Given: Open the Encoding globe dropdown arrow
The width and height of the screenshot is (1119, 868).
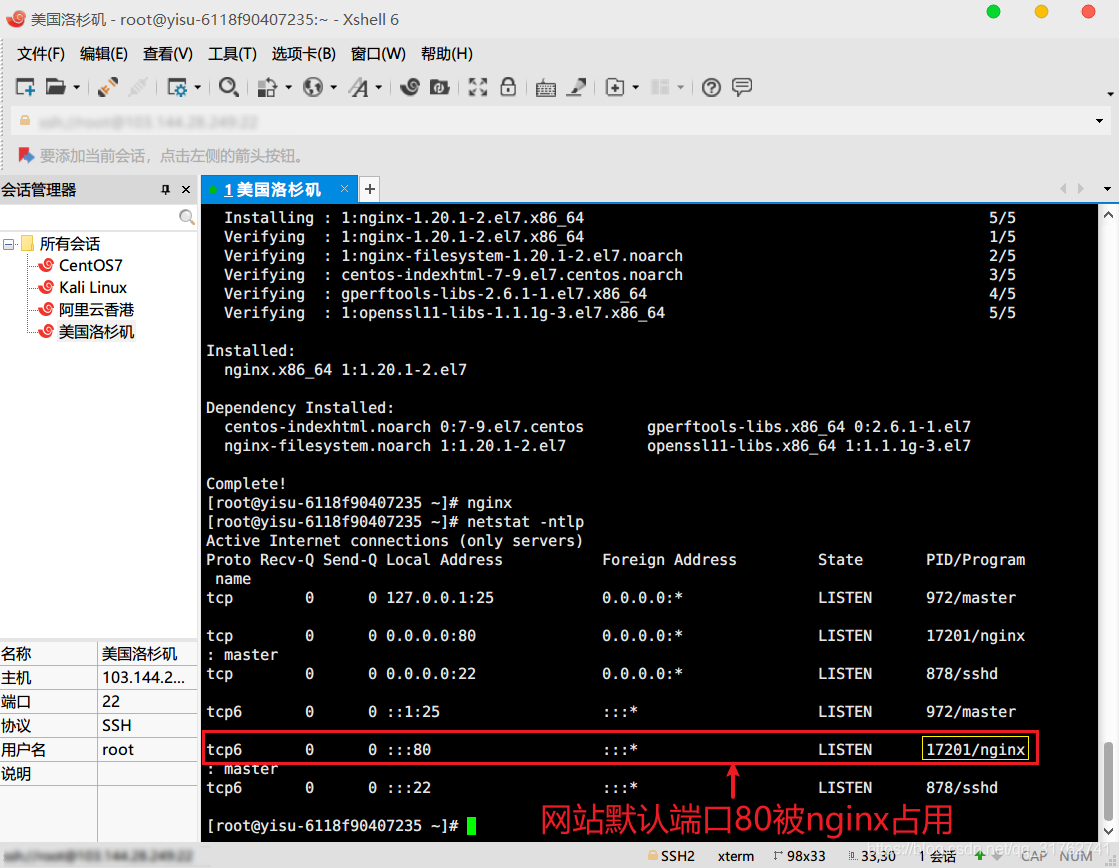Looking at the screenshot, I should point(333,88).
